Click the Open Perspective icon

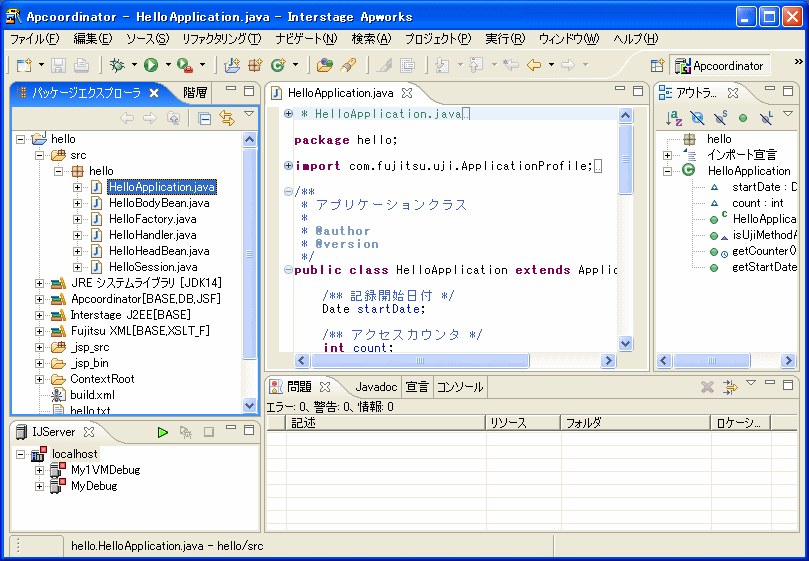tap(657, 66)
